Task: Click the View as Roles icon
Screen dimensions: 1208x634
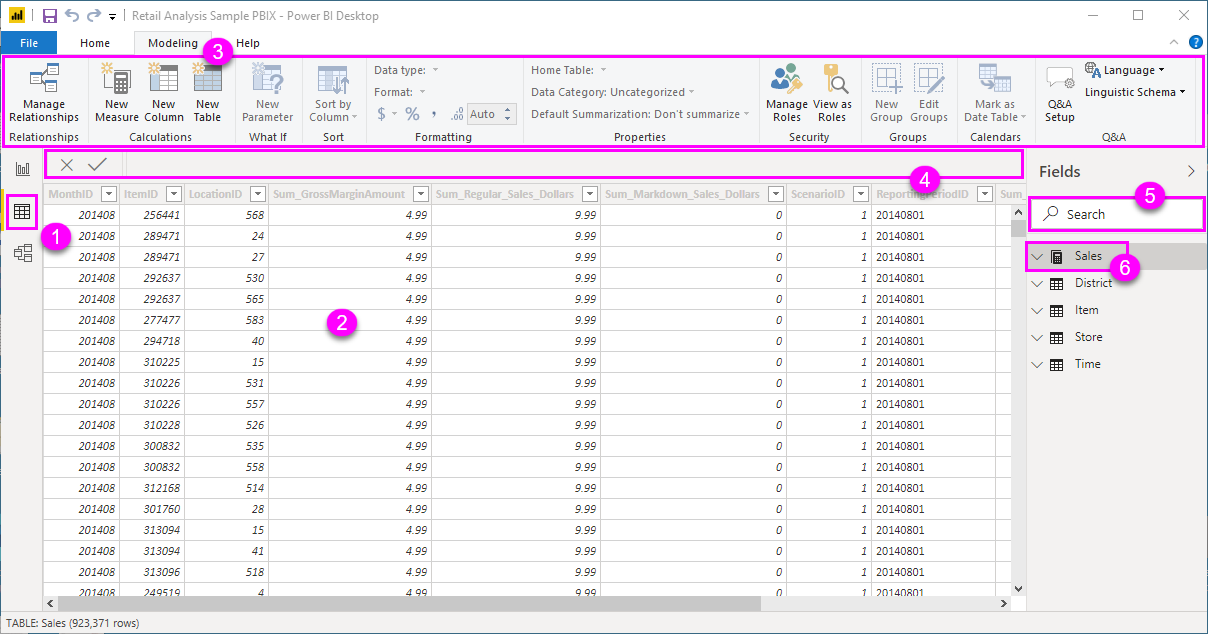Action: point(832,92)
